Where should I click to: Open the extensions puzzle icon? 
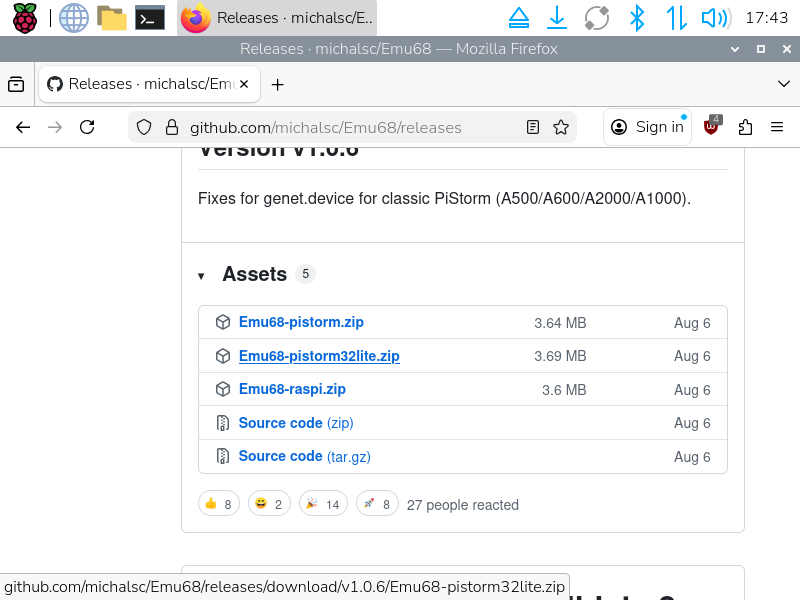point(745,127)
